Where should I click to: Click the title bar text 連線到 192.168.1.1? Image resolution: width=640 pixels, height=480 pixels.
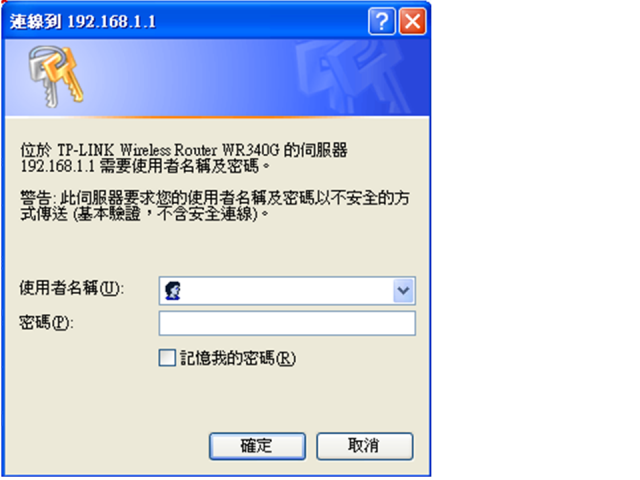coord(83,21)
